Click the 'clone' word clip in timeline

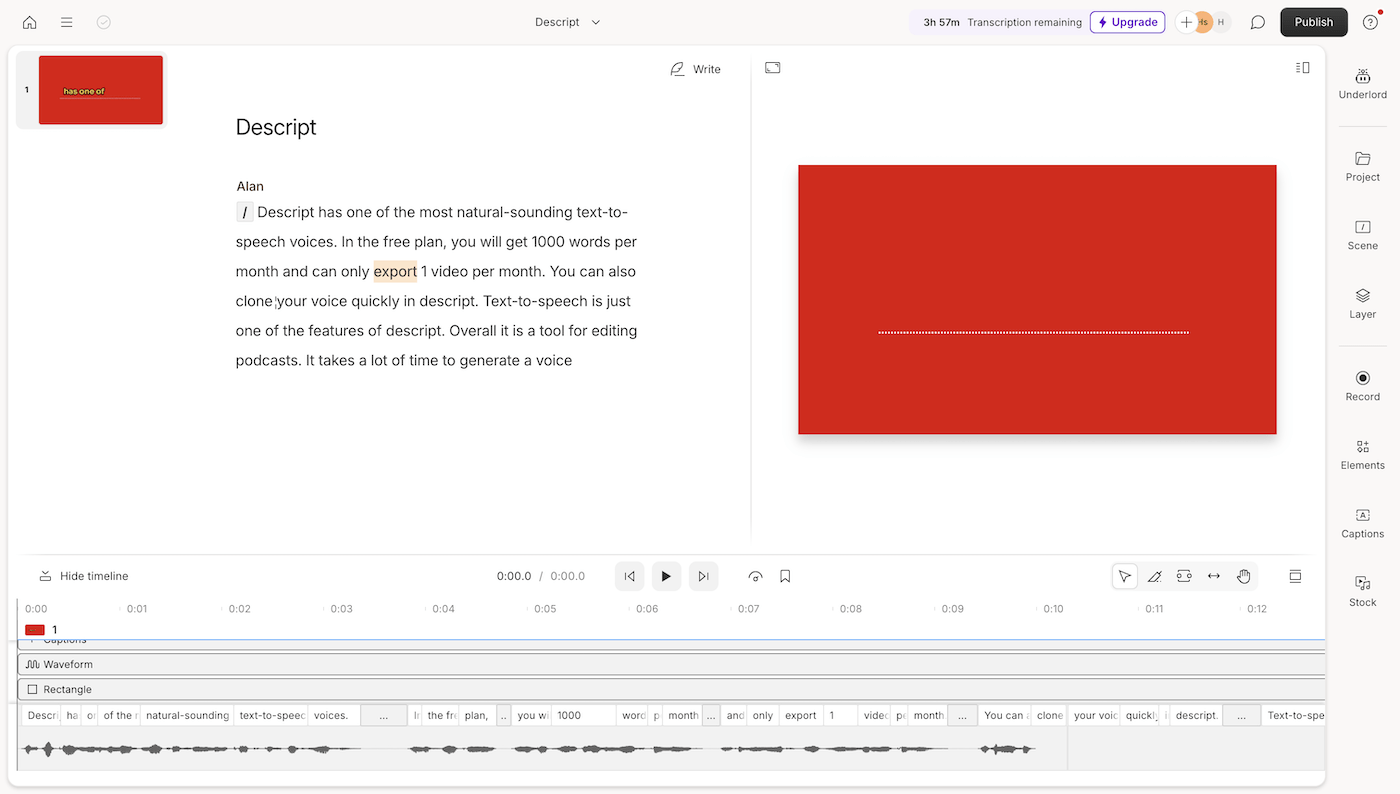(1049, 715)
